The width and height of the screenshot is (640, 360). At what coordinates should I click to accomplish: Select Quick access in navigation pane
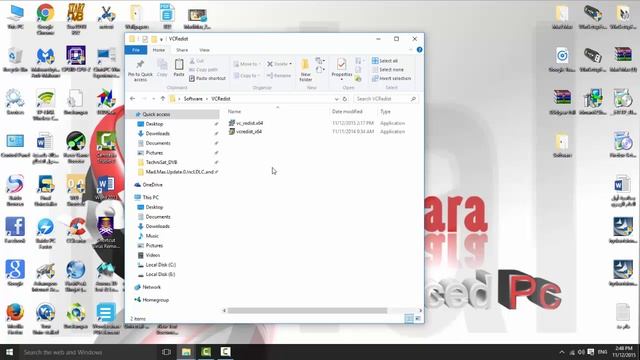(x=156, y=114)
